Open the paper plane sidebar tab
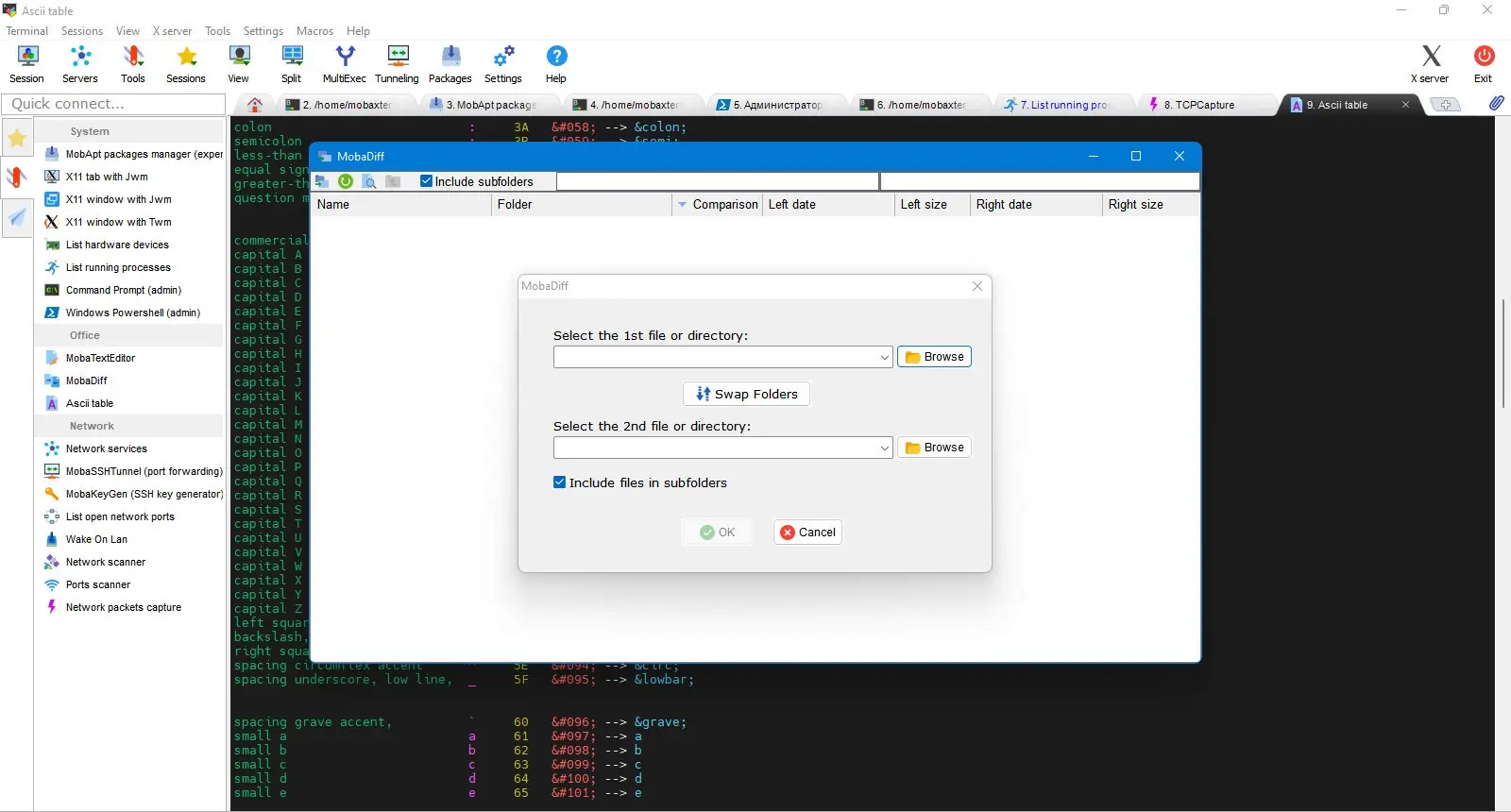Screen dimensions: 1511x812 click(x=17, y=218)
